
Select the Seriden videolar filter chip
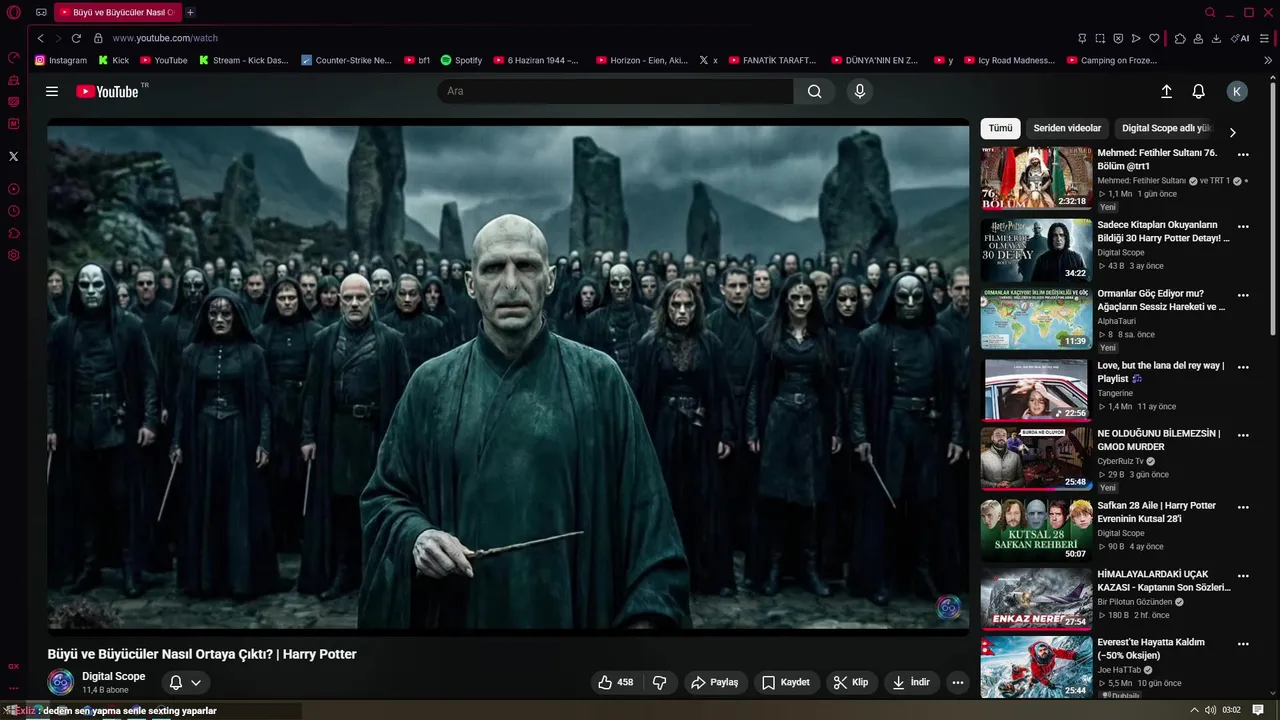(x=1067, y=128)
